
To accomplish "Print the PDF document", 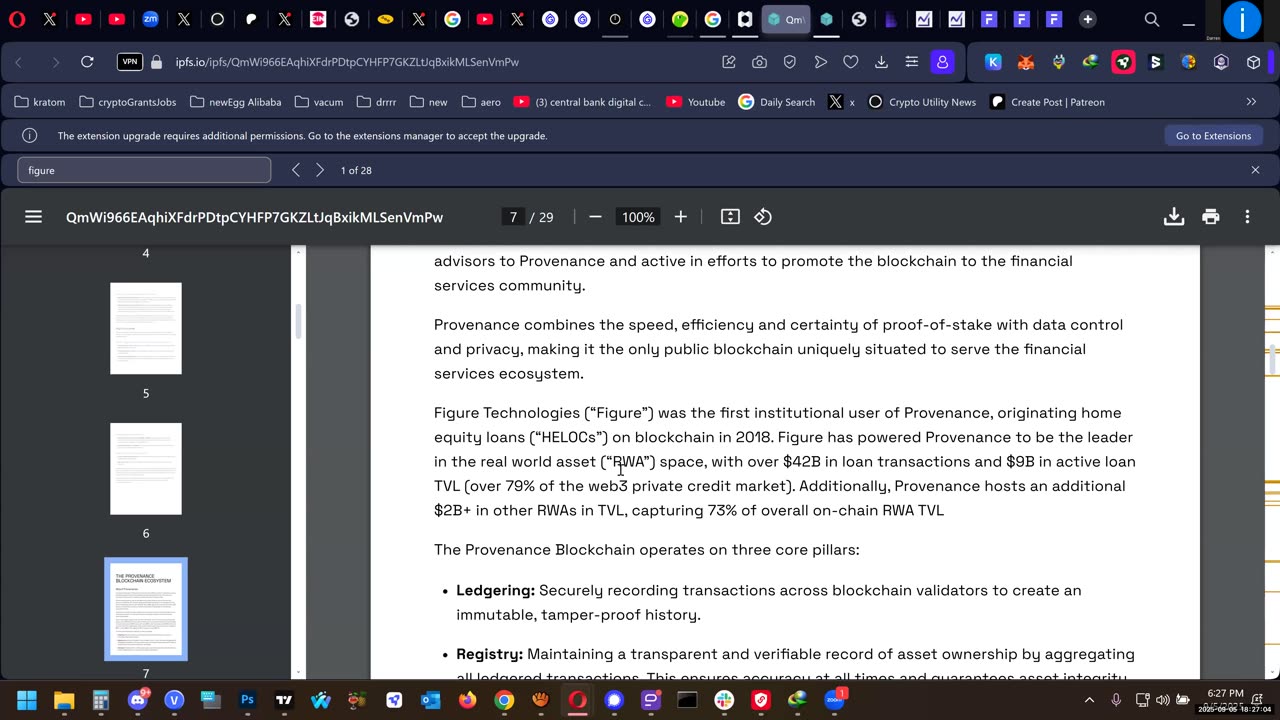I will coord(1211,217).
